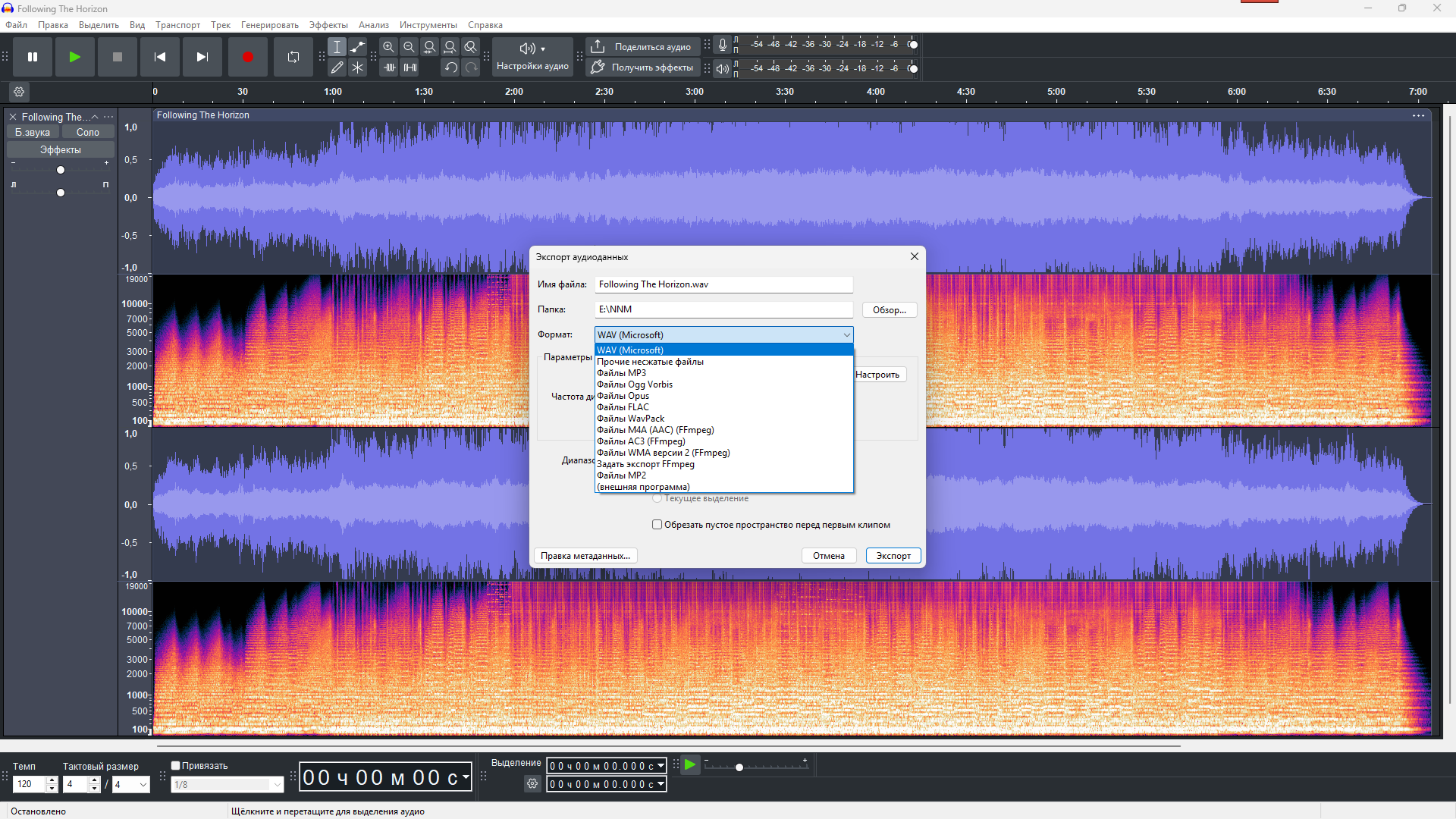Click the Redo arrow icon

click(471, 67)
